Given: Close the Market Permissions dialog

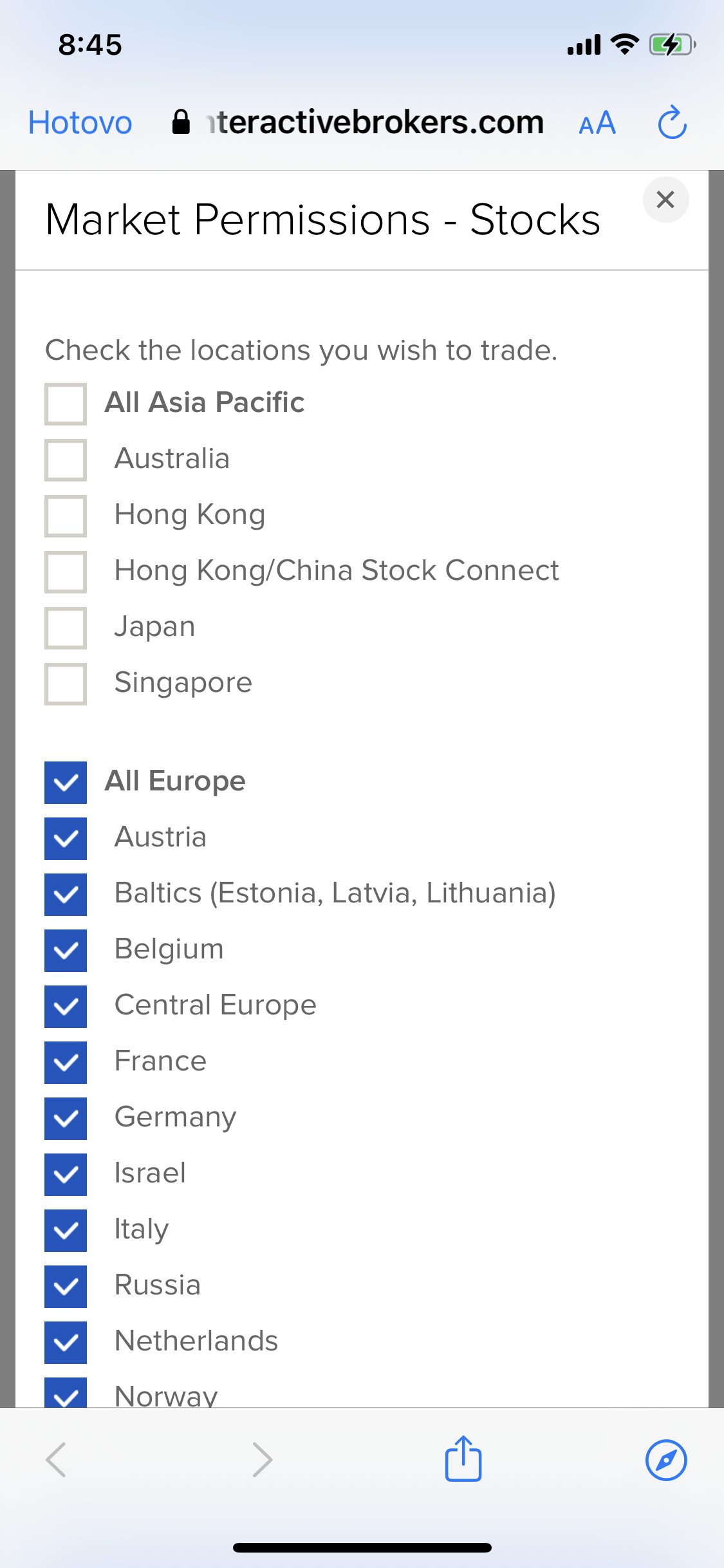Looking at the screenshot, I should [x=665, y=200].
